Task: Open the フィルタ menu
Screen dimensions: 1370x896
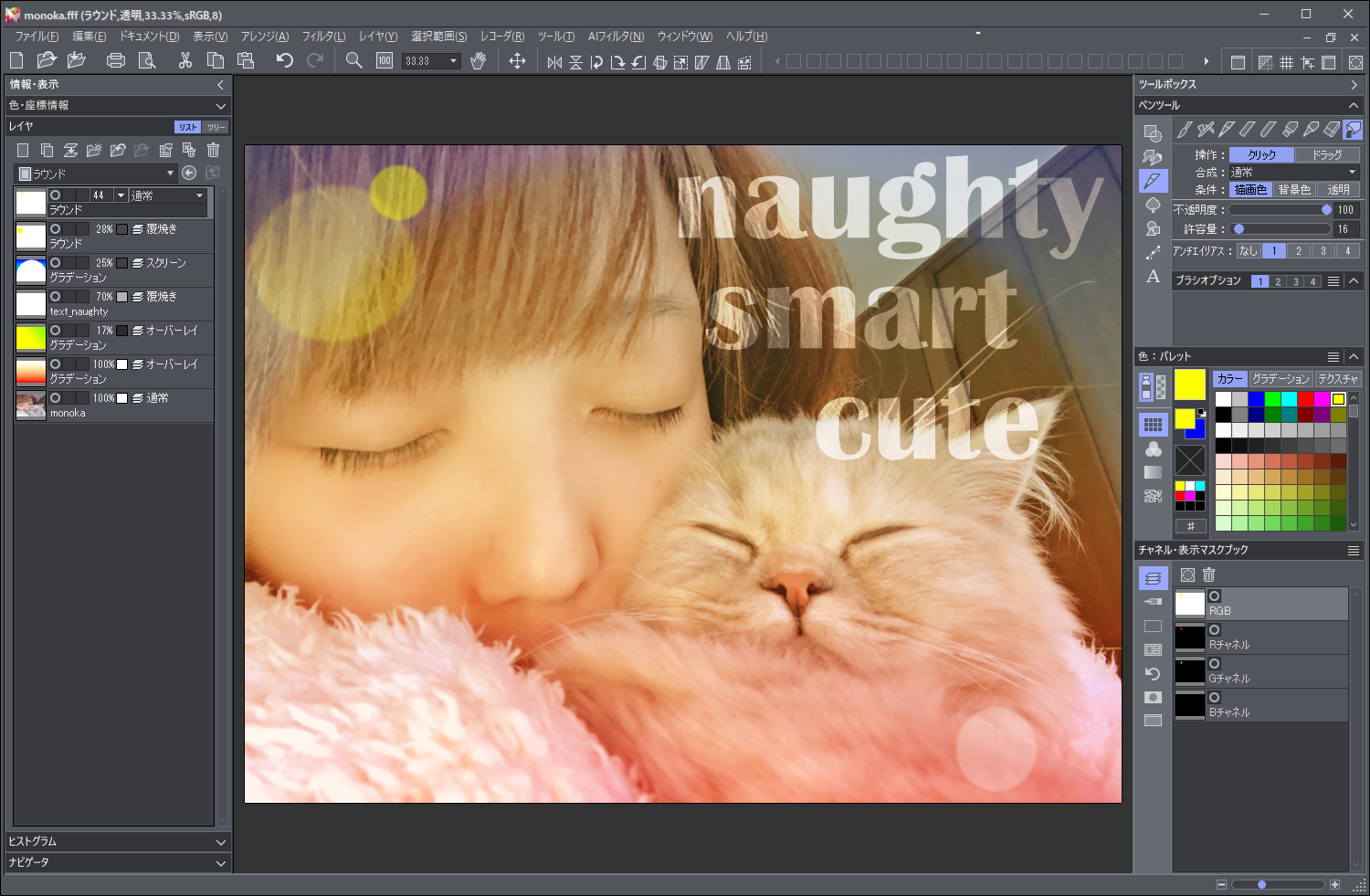Action: point(321,37)
